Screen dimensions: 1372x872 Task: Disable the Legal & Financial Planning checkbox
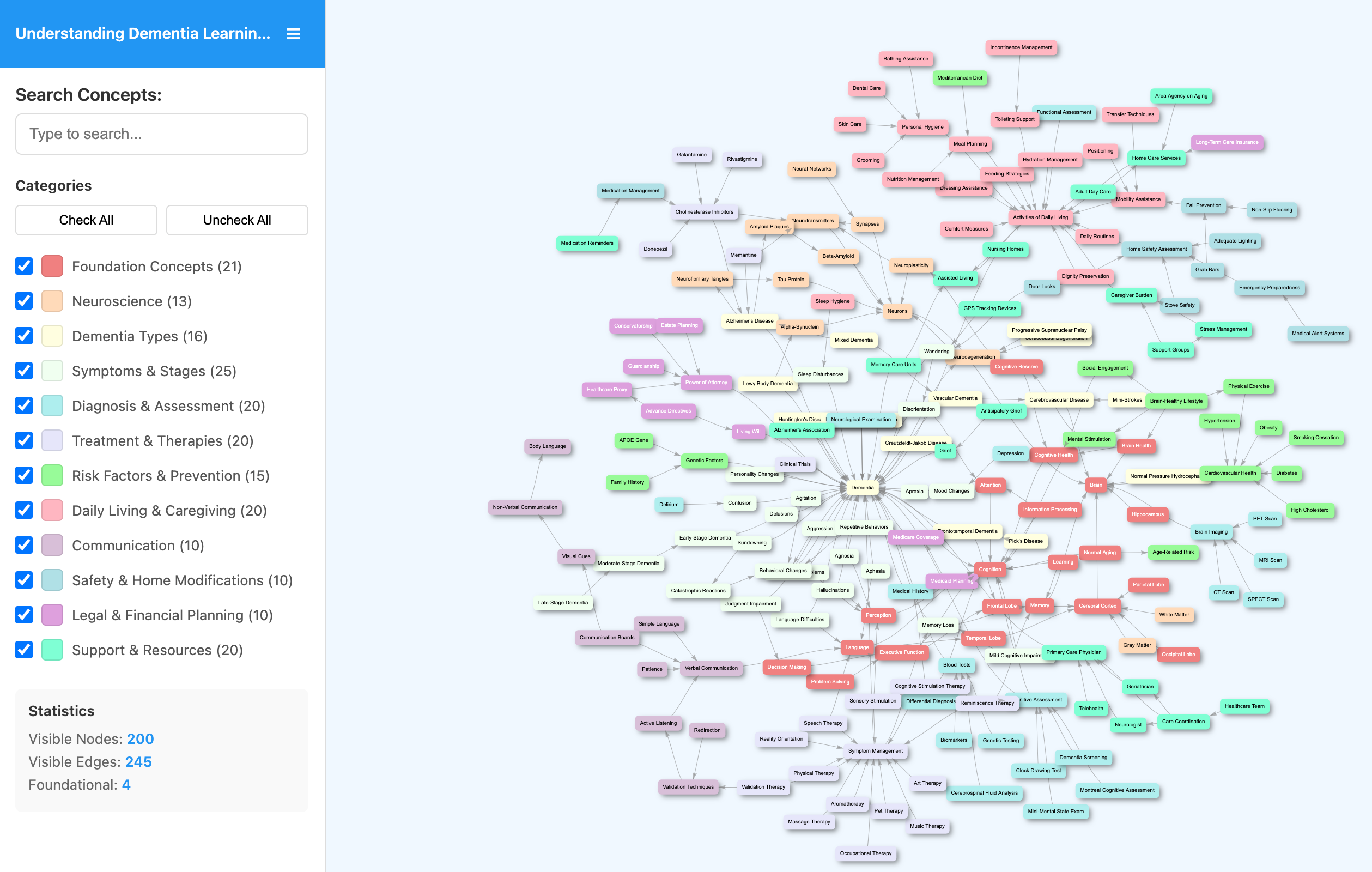pyautogui.click(x=24, y=615)
